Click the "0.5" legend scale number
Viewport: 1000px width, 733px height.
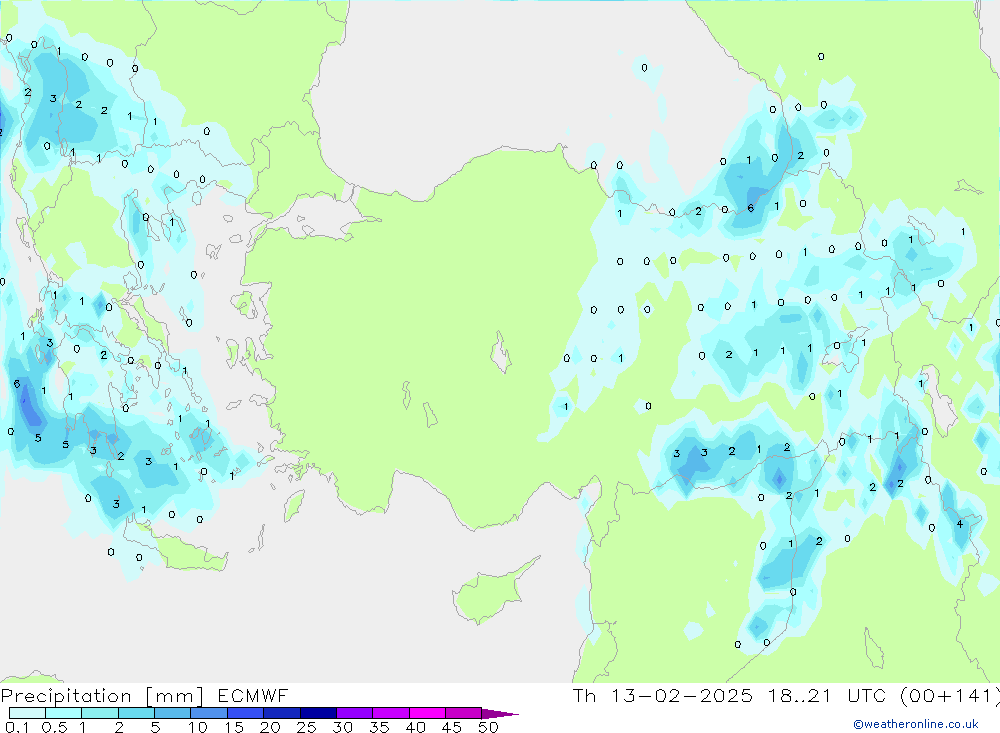pos(54,727)
